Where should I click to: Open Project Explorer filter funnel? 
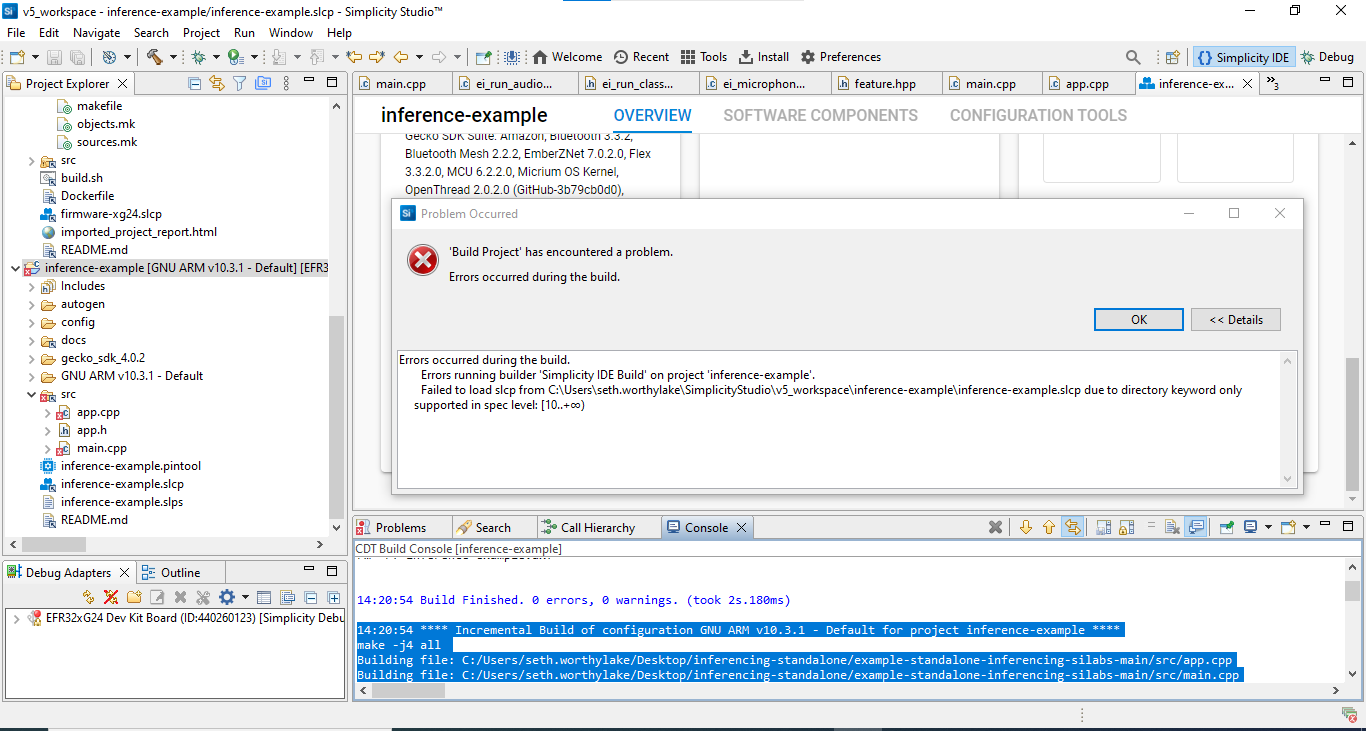point(239,83)
